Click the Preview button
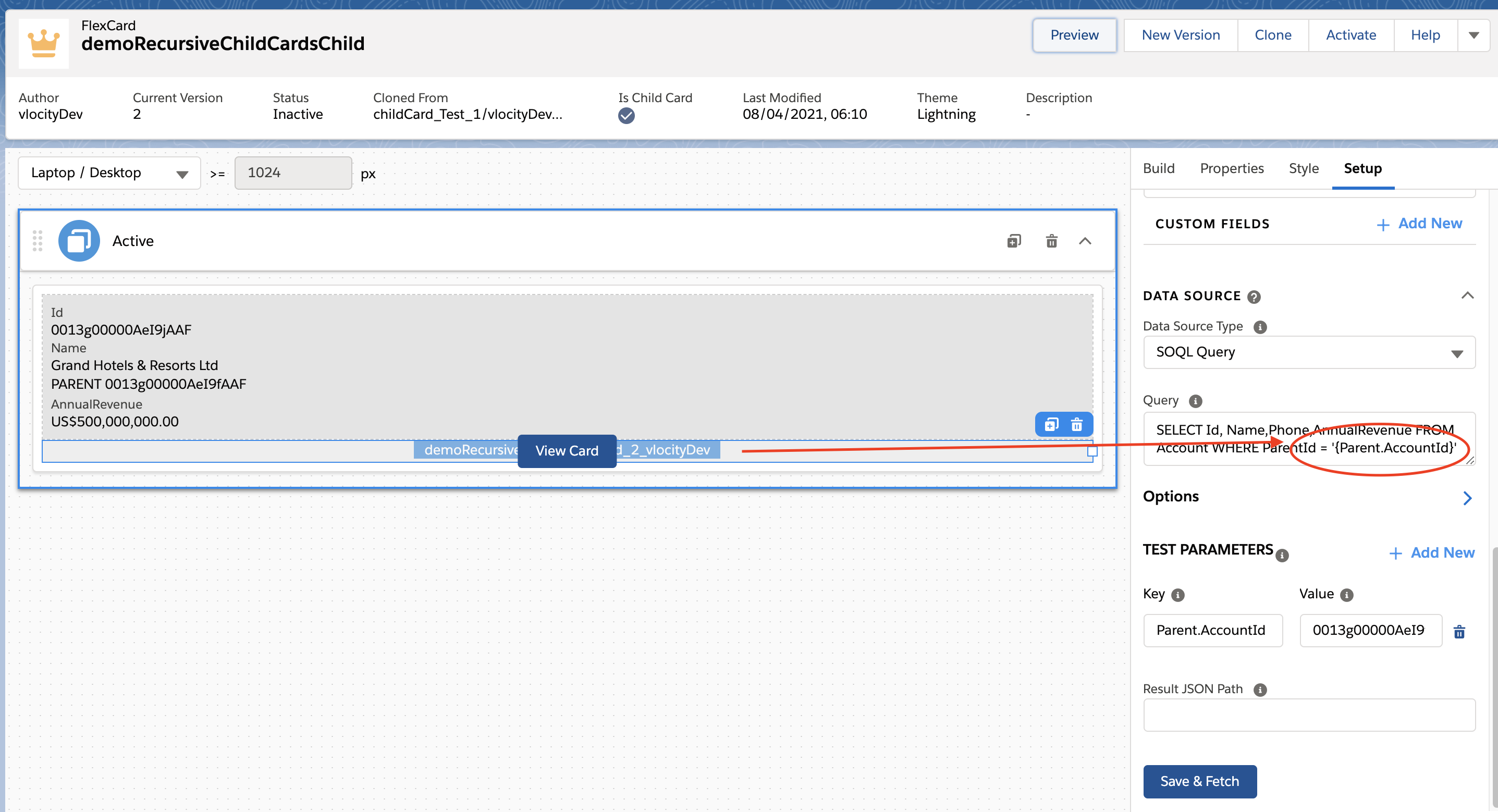The image size is (1498, 812). 1074,35
